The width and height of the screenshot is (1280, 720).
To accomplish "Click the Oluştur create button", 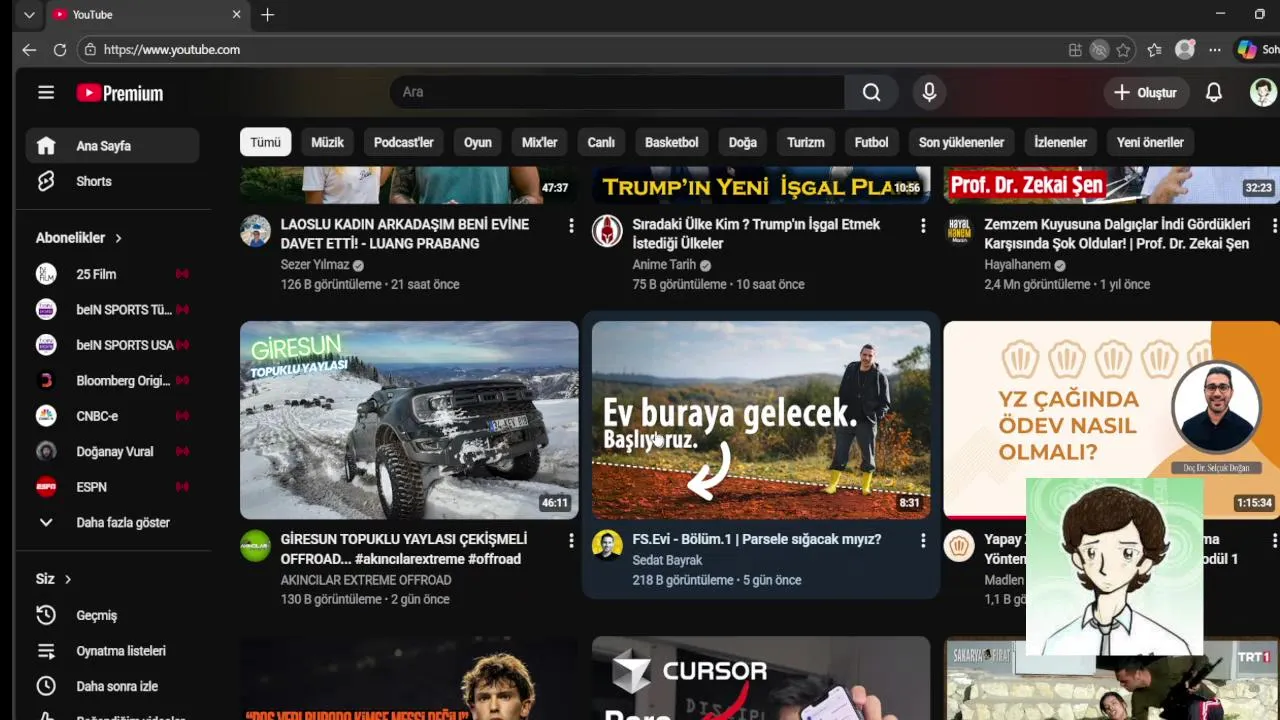I will click(x=1145, y=92).
